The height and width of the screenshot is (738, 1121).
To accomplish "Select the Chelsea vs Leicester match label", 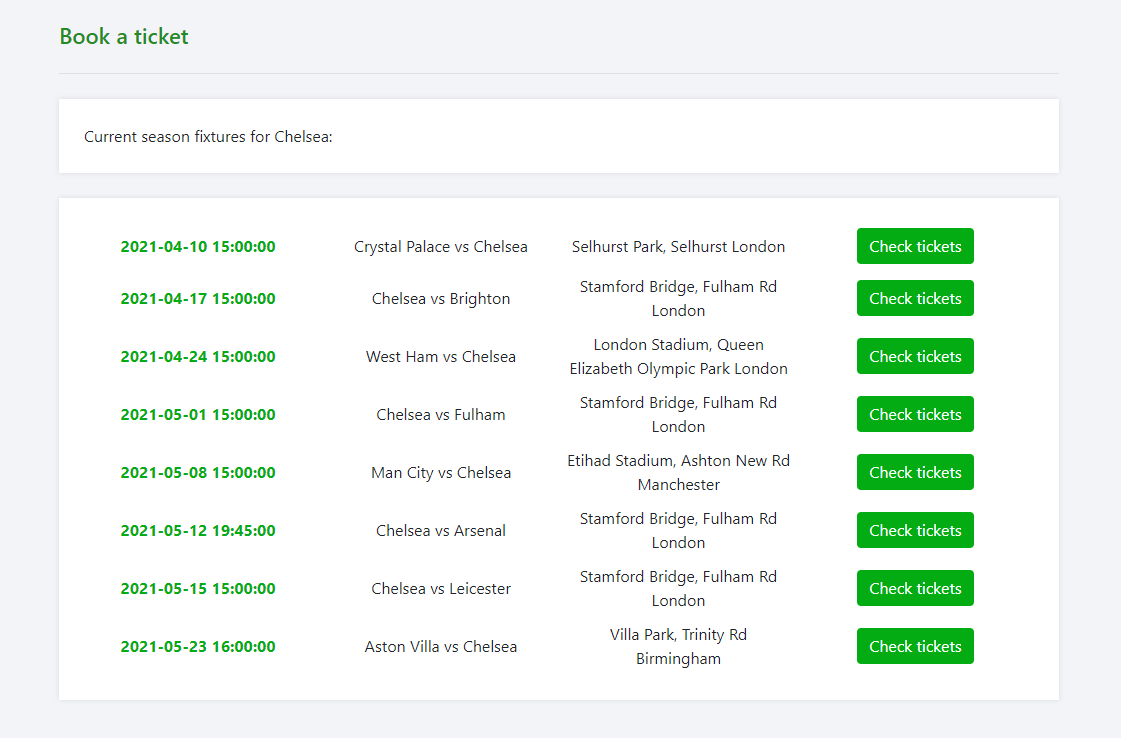I will point(441,588).
